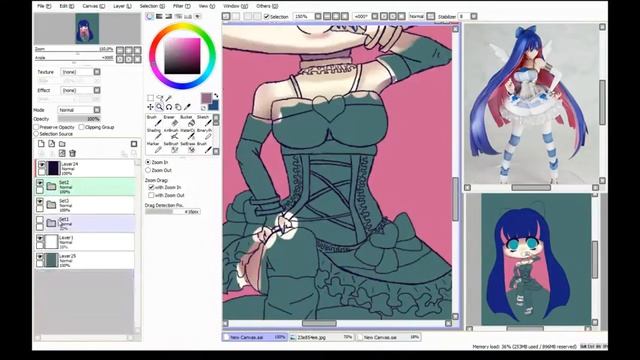Image resolution: width=640 pixels, height=360 pixels.
Task: Delete the selected layer with trash icon
Action: (x=73, y=153)
